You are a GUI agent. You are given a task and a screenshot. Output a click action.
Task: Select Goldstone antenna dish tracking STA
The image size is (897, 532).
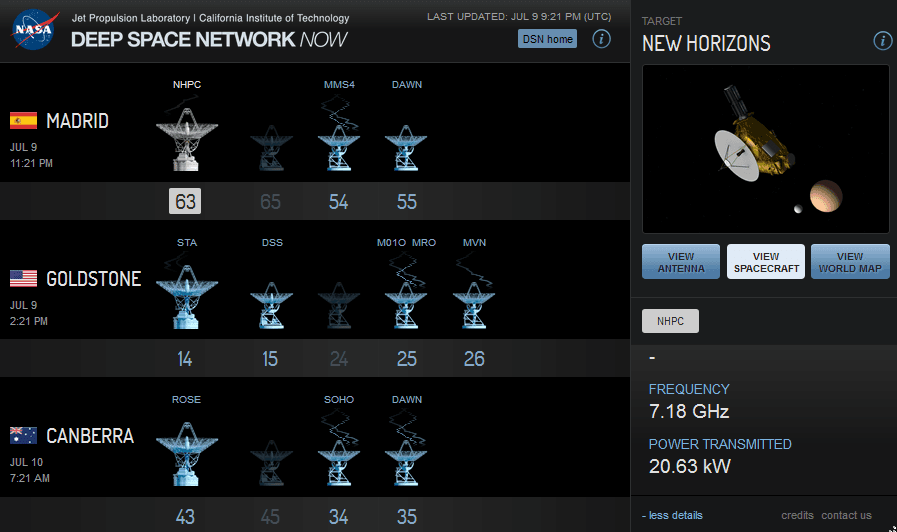coord(186,296)
